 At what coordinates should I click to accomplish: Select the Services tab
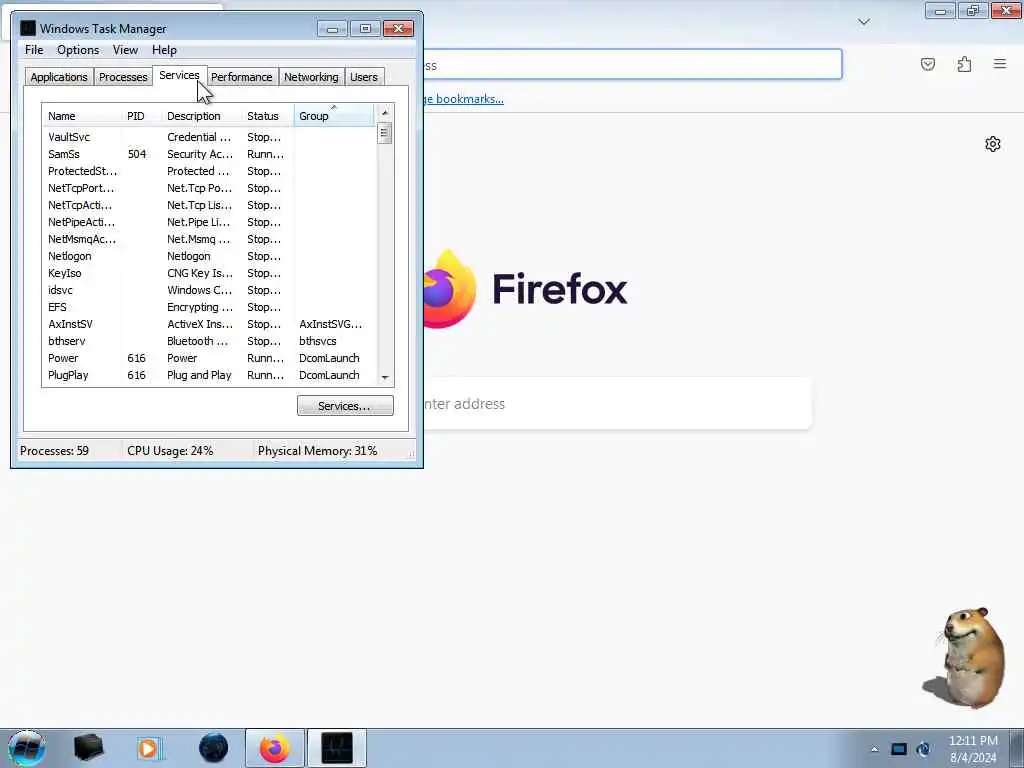pyautogui.click(x=179, y=75)
